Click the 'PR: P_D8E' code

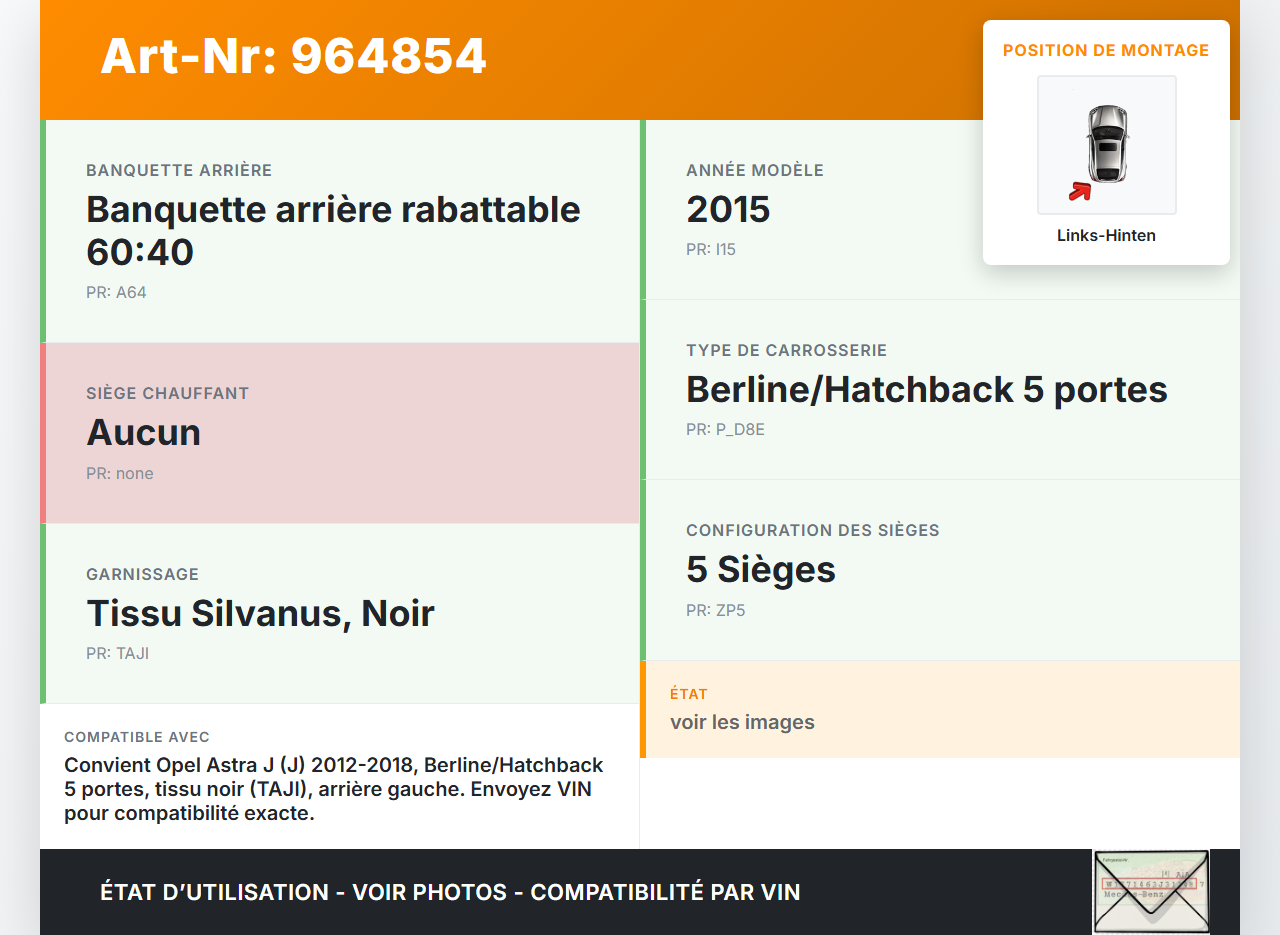point(725,430)
